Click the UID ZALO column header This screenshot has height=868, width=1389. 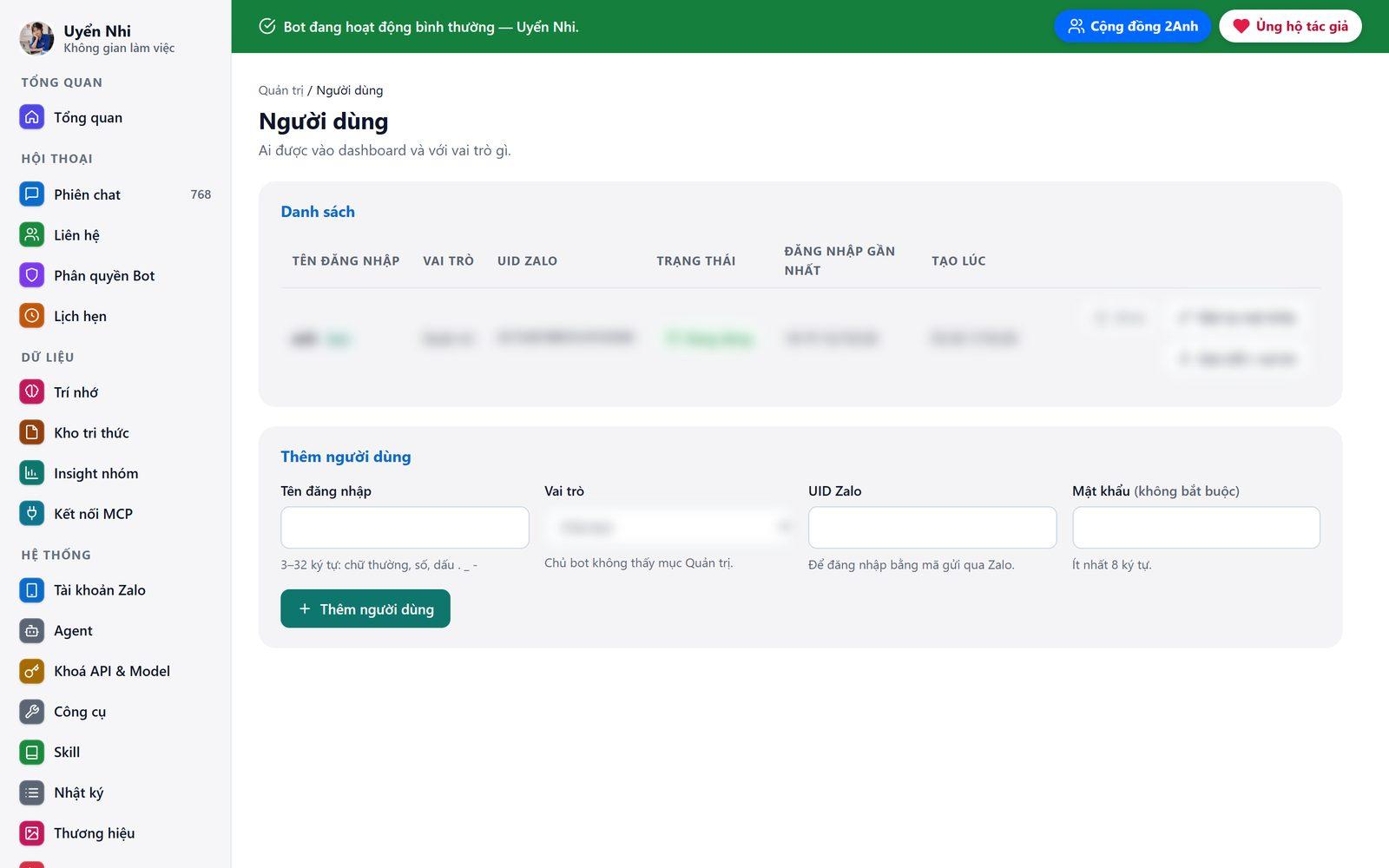pyautogui.click(x=527, y=260)
